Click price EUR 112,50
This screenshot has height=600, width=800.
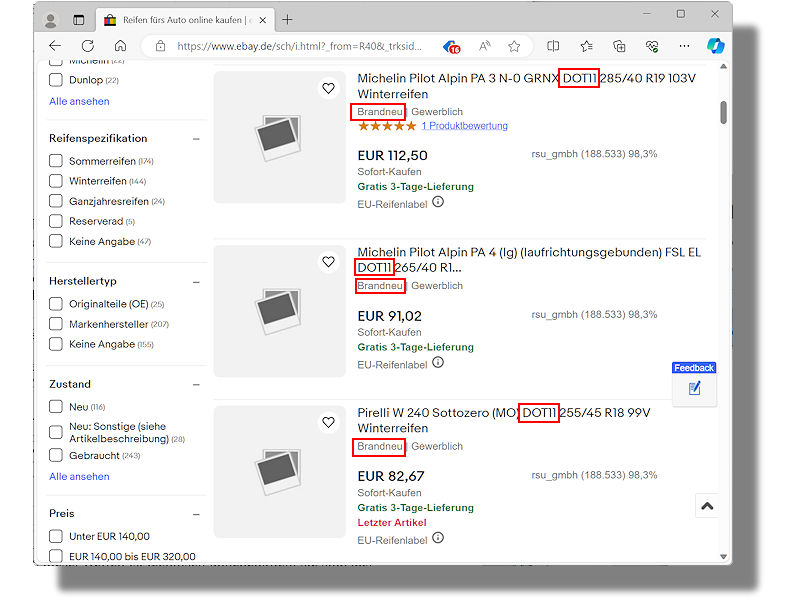[x=392, y=155]
